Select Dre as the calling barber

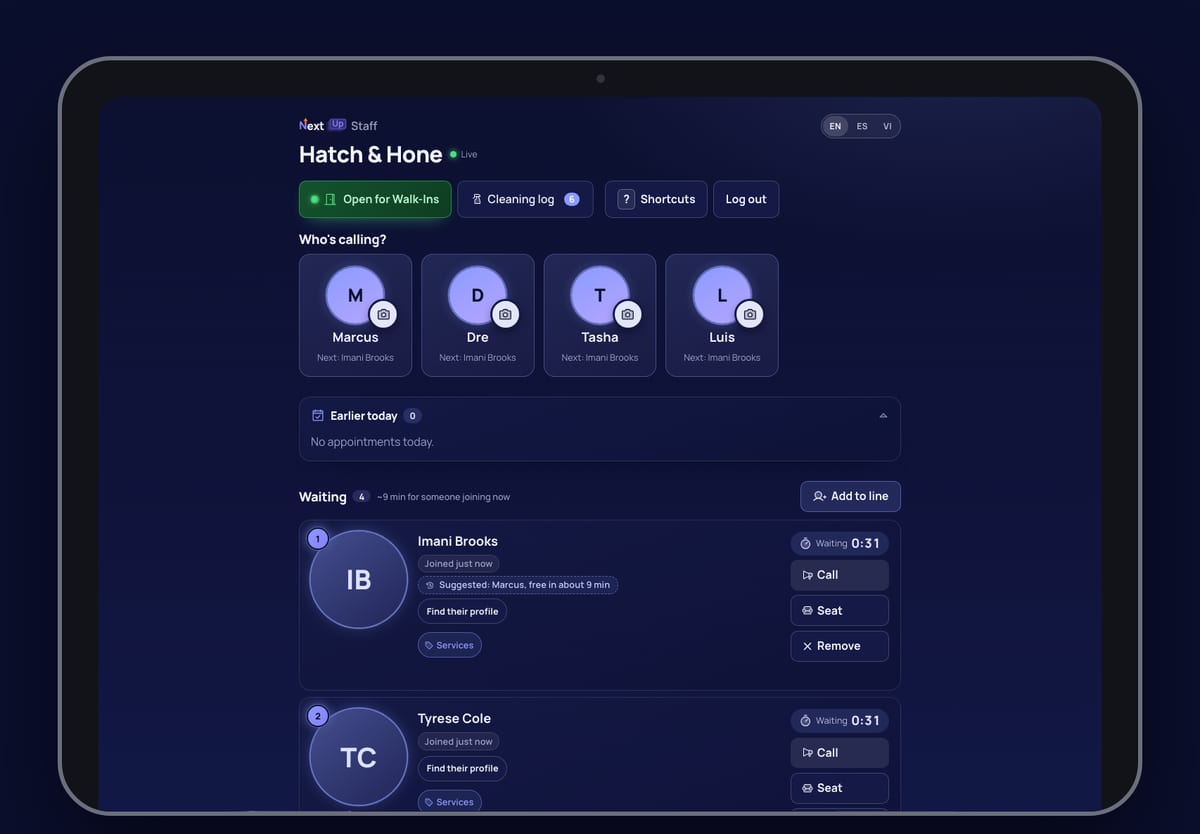click(477, 315)
